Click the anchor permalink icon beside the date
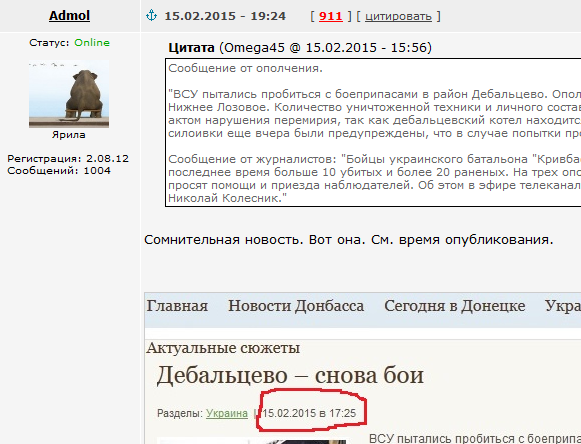The image size is (581, 444). click(x=151, y=16)
